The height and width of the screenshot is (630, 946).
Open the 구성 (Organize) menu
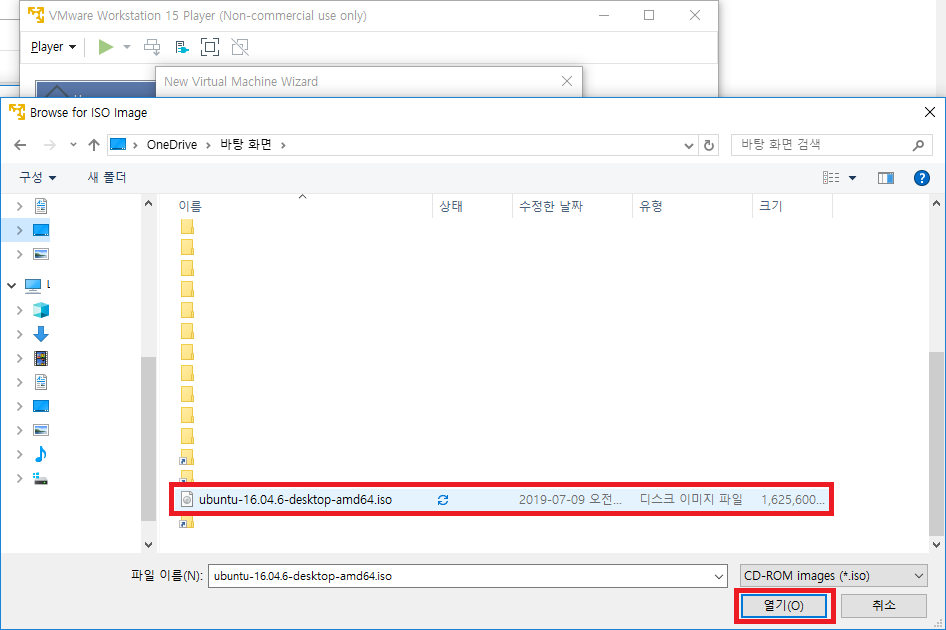click(x=37, y=177)
